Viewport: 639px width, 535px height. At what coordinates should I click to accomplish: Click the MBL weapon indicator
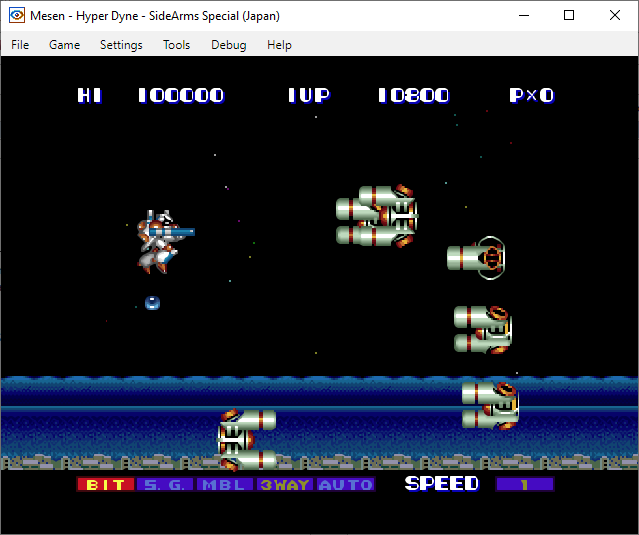coord(225,484)
